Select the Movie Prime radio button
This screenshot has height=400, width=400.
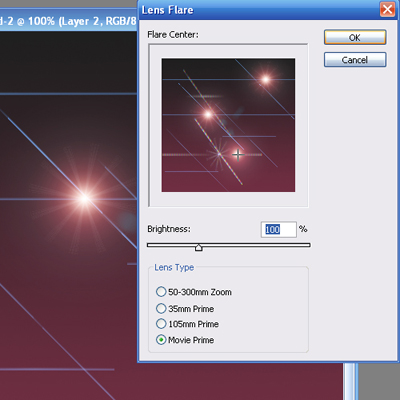click(x=161, y=340)
